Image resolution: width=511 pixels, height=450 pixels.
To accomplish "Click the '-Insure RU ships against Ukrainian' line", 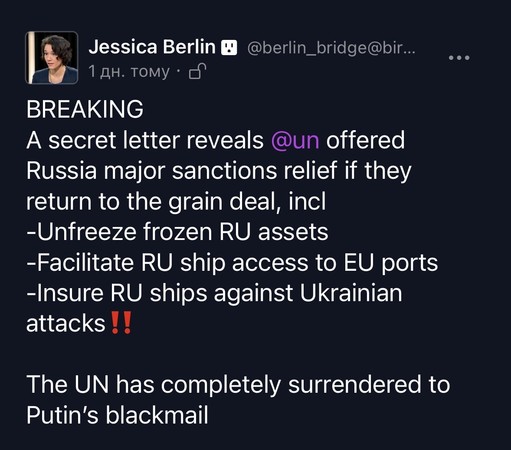I will 214,293.
